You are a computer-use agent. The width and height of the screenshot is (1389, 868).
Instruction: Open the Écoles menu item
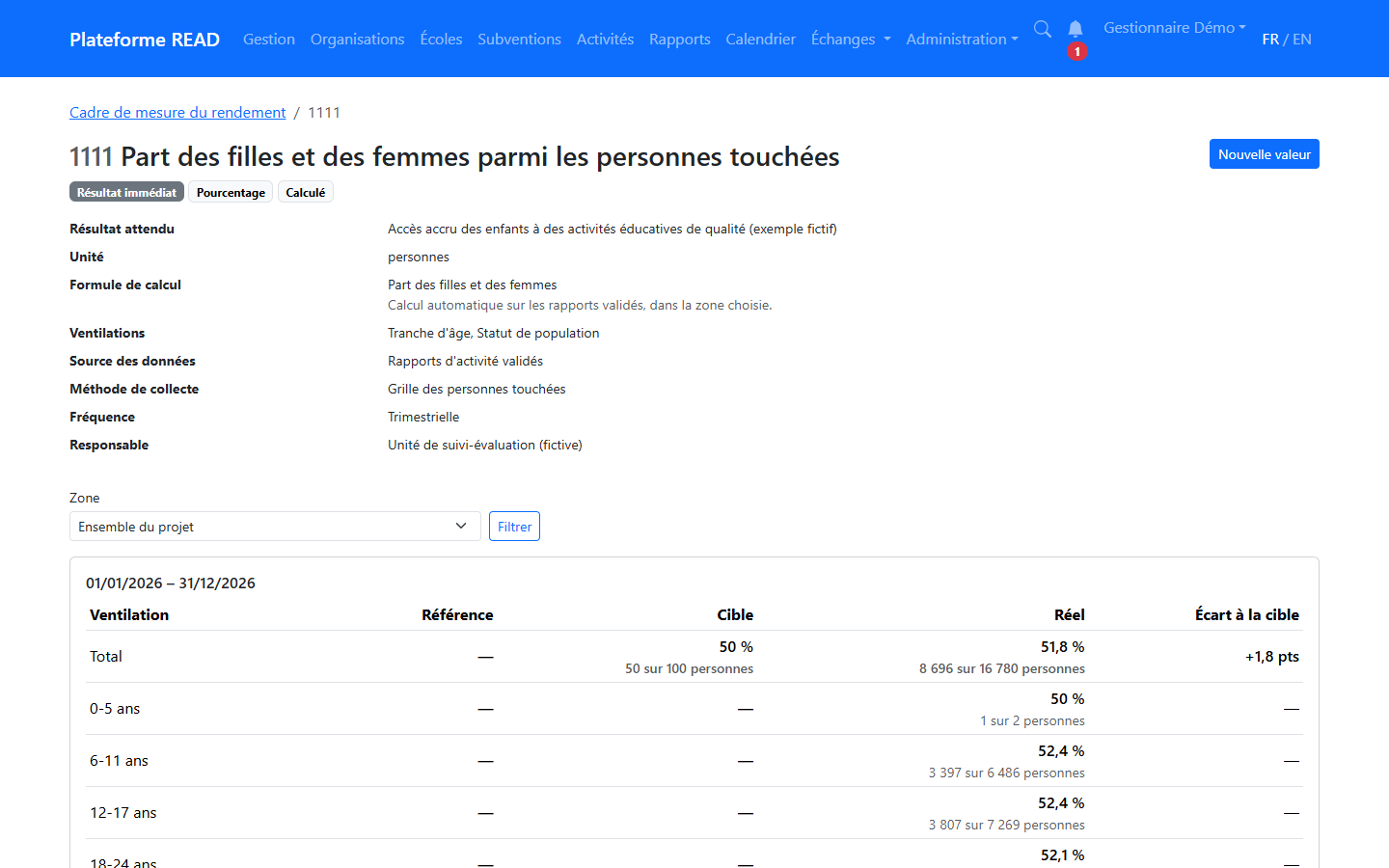pyautogui.click(x=441, y=40)
